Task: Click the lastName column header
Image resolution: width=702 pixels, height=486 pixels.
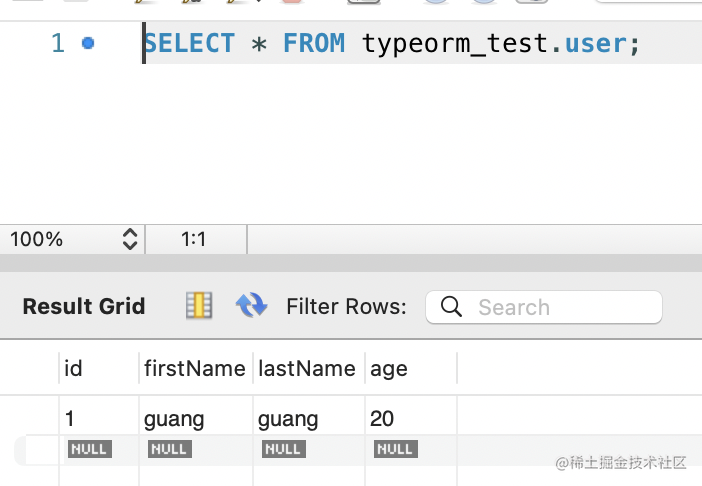Action: 307,368
